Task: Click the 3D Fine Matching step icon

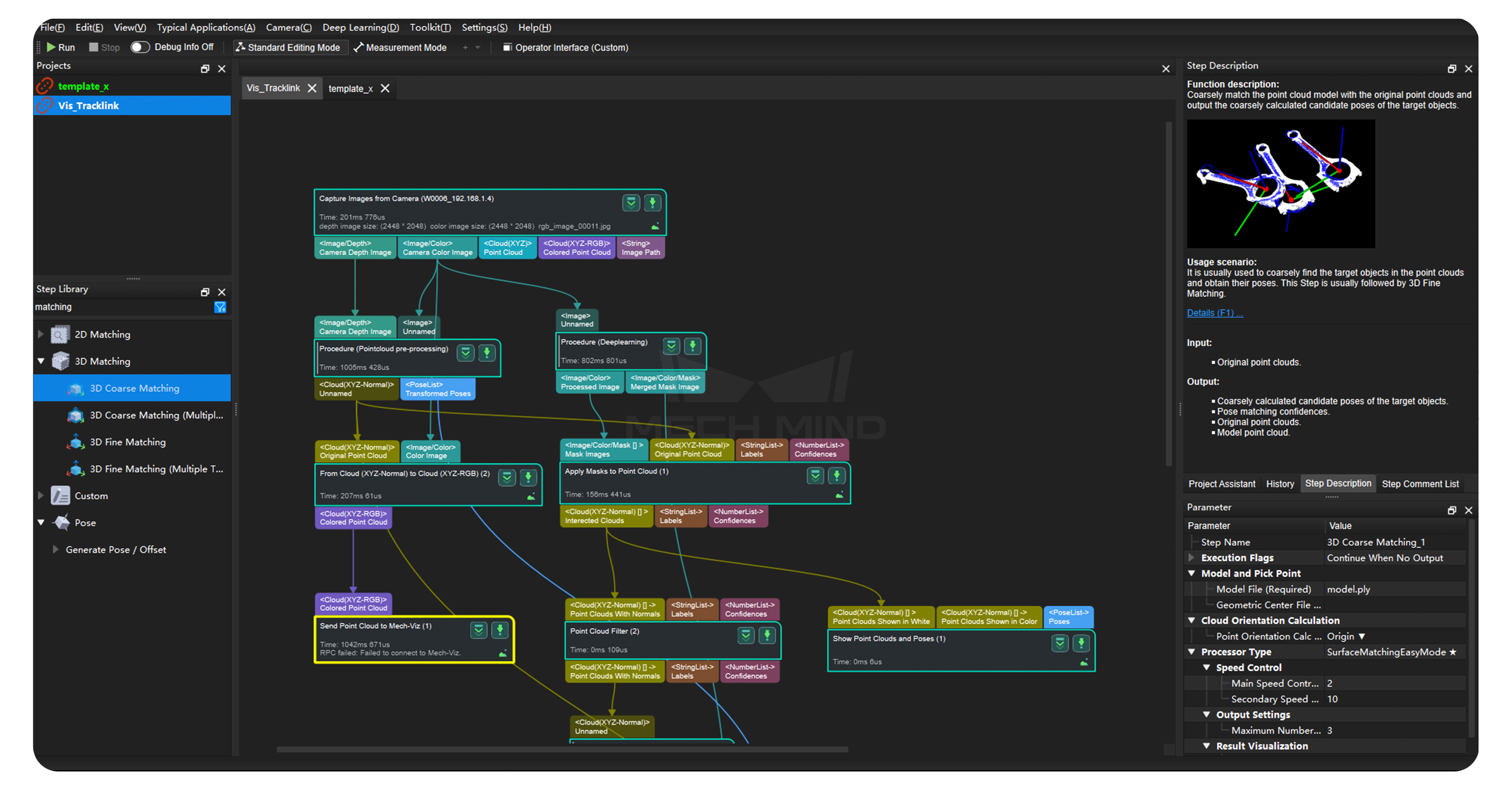Action: pyautogui.click(x=76, y=442)
